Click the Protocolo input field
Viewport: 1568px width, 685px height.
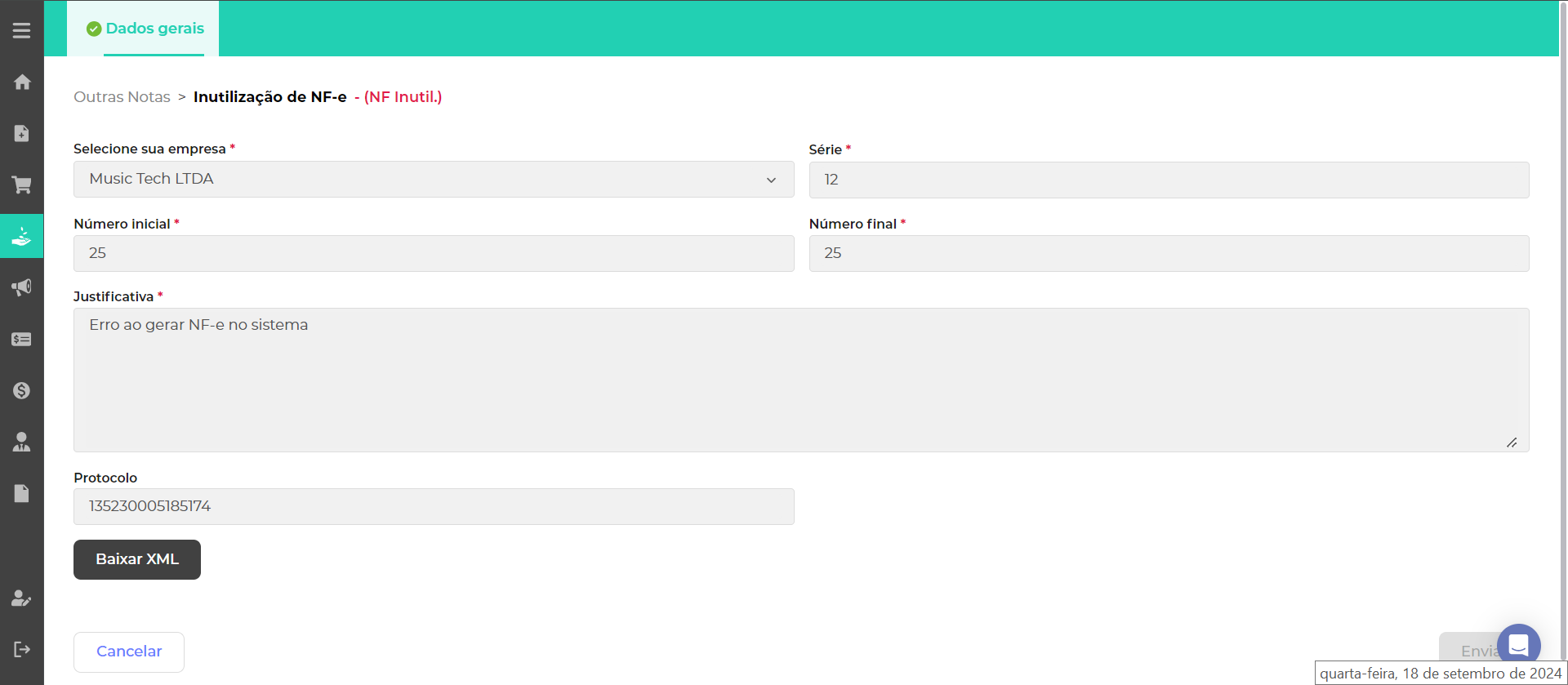[x=433, y=506]
